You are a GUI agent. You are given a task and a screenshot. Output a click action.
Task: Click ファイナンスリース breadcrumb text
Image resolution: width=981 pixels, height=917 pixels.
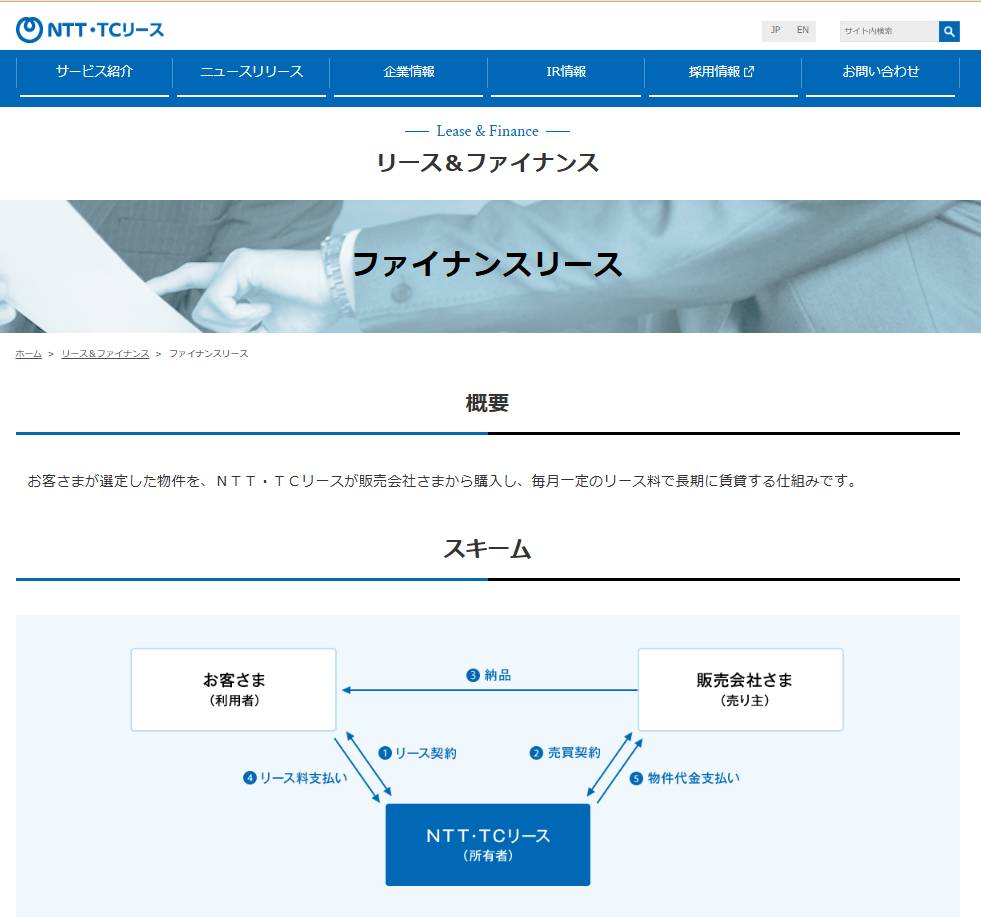pos(208,354)
